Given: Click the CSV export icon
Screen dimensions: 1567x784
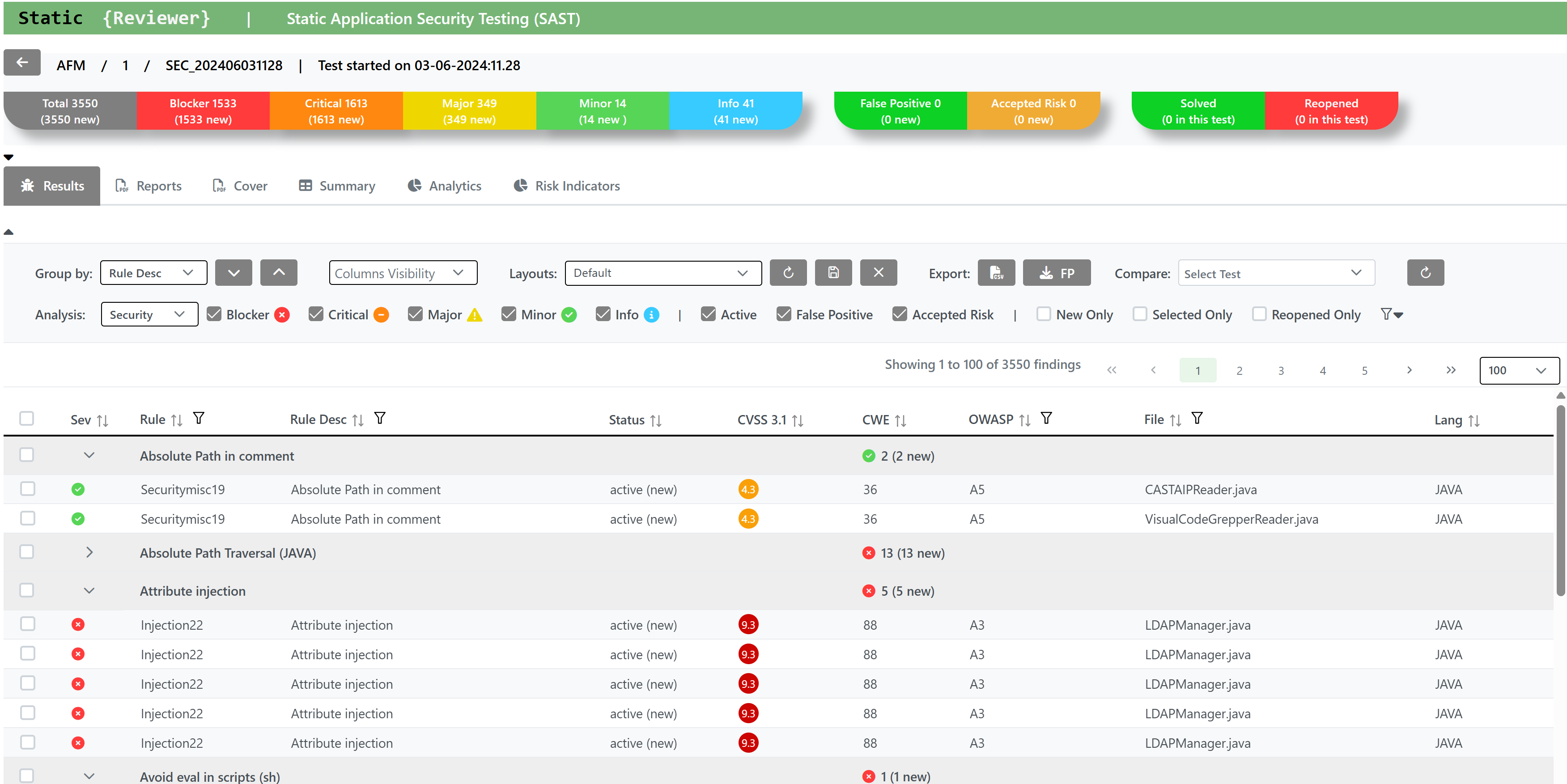Looking at the screenshot, I should tap(996, 273).
